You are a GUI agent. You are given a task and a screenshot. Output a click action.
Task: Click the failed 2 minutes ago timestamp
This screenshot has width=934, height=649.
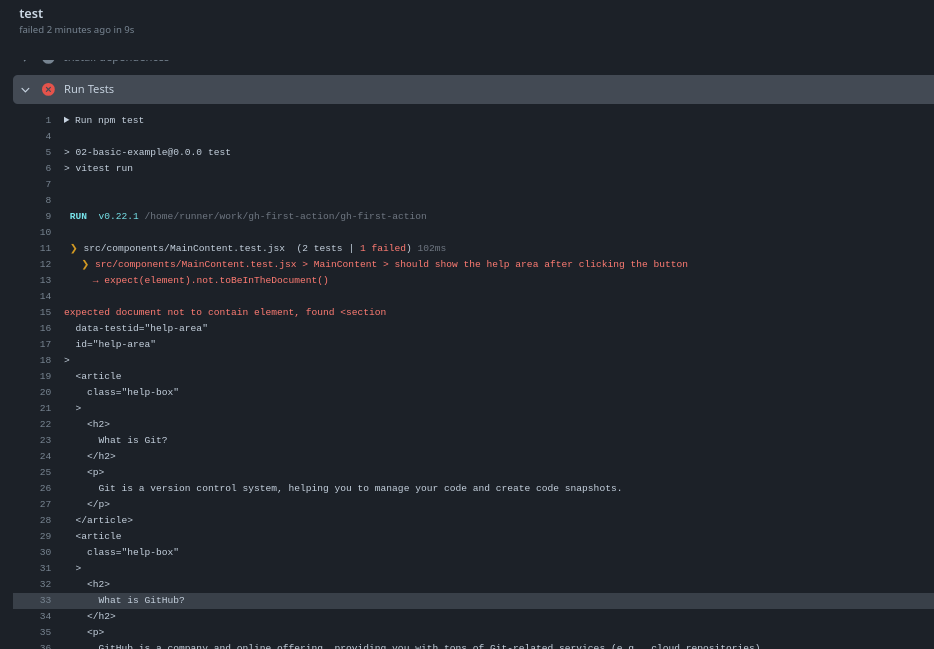[77, 30]
